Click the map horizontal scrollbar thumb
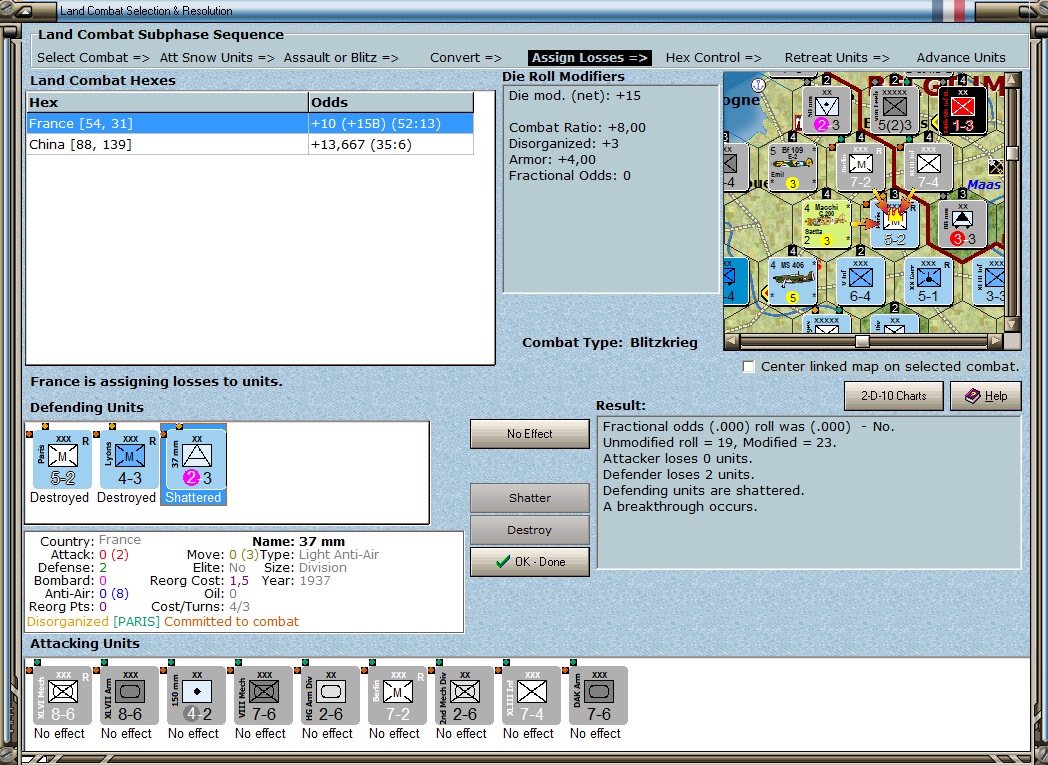This screenshot has width=1048, height=765. 862,341
